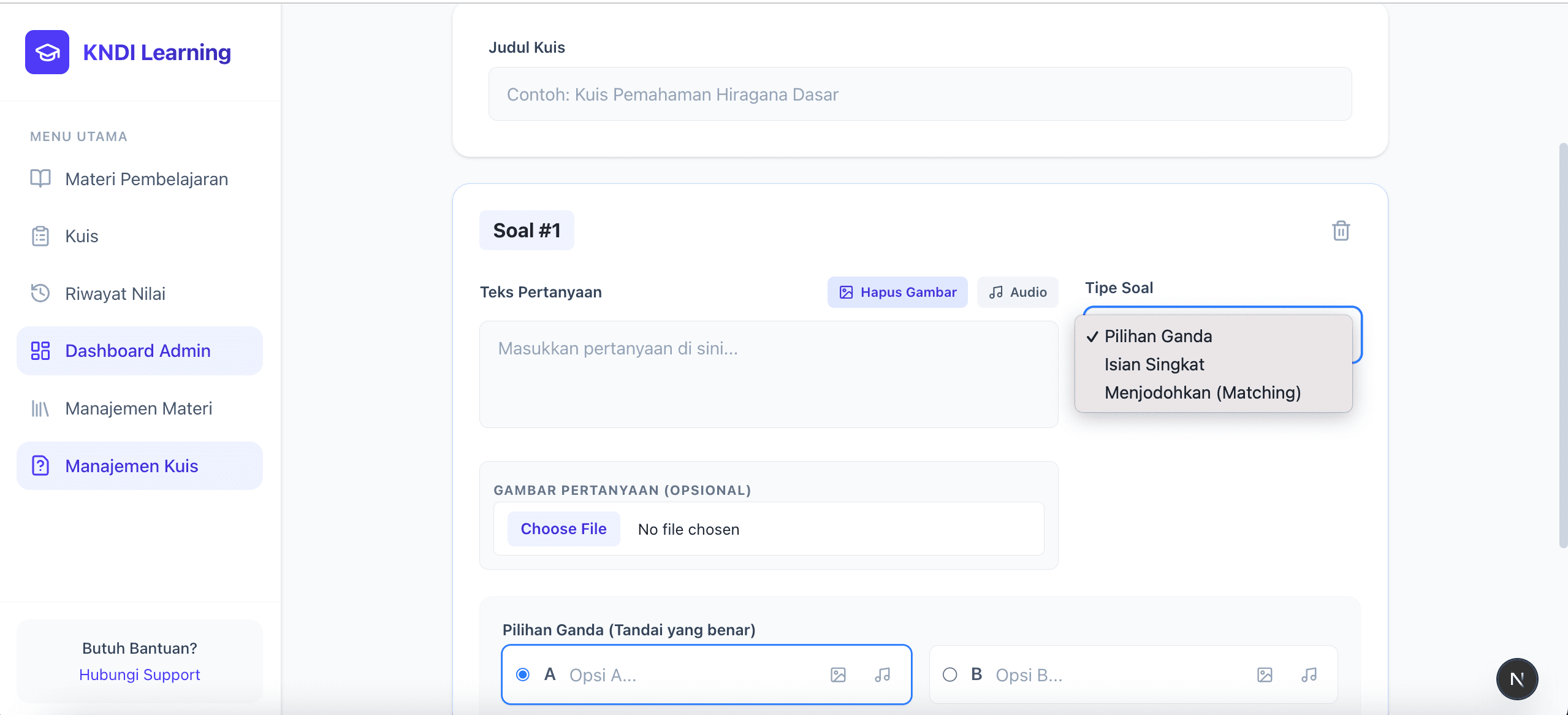The height and width of the screenshot is (715, 1568).
Task: Click the page vertical scrollbar
Action: [1562, 345]
